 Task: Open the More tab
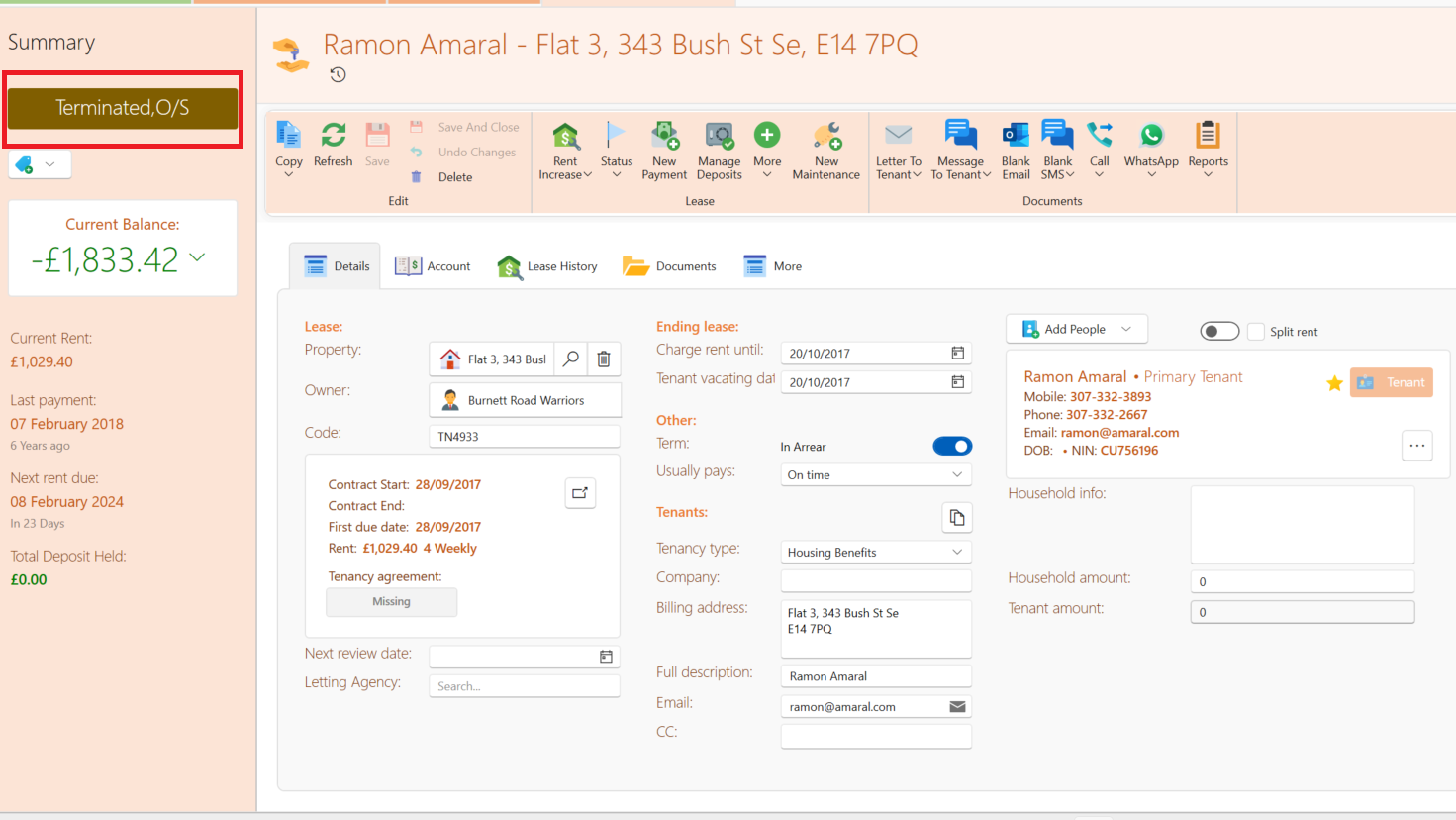pyautogui.click(x=773, y=266)
